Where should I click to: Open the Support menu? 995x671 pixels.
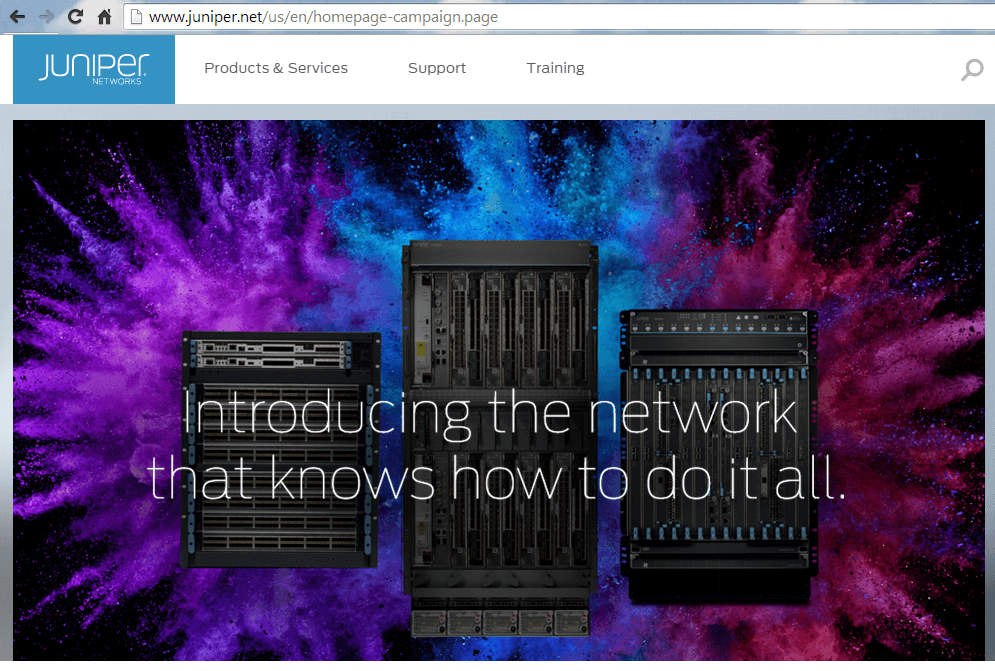(437, 68)
